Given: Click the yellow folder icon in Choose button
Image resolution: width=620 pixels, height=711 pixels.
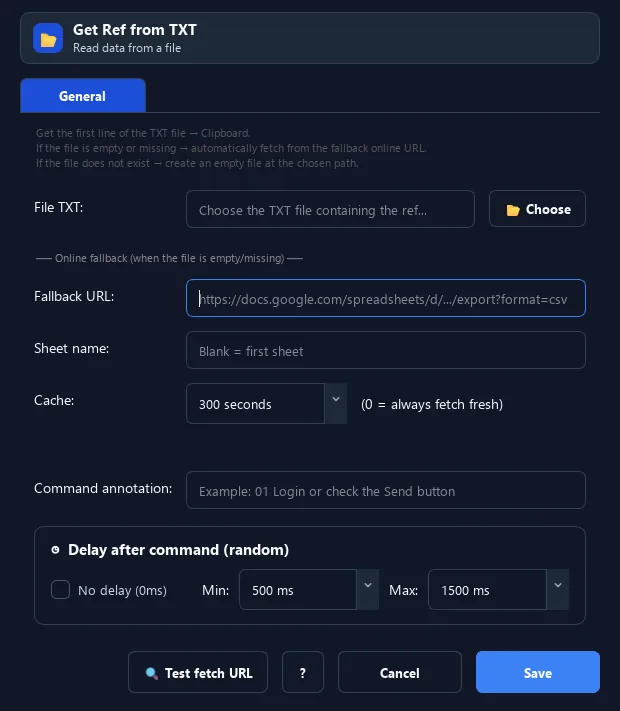Looking at the screenshot, I should [x=513, y=210].
